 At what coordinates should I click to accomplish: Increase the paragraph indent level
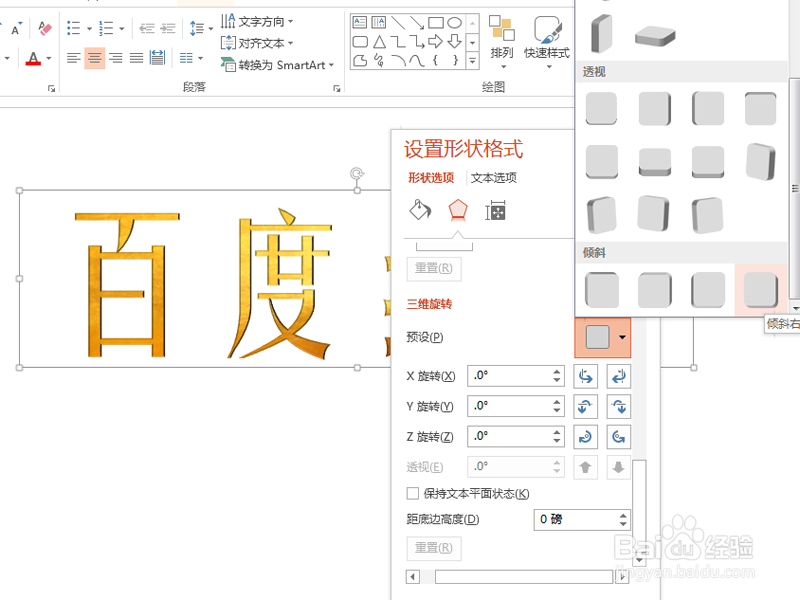click(168, 28)
